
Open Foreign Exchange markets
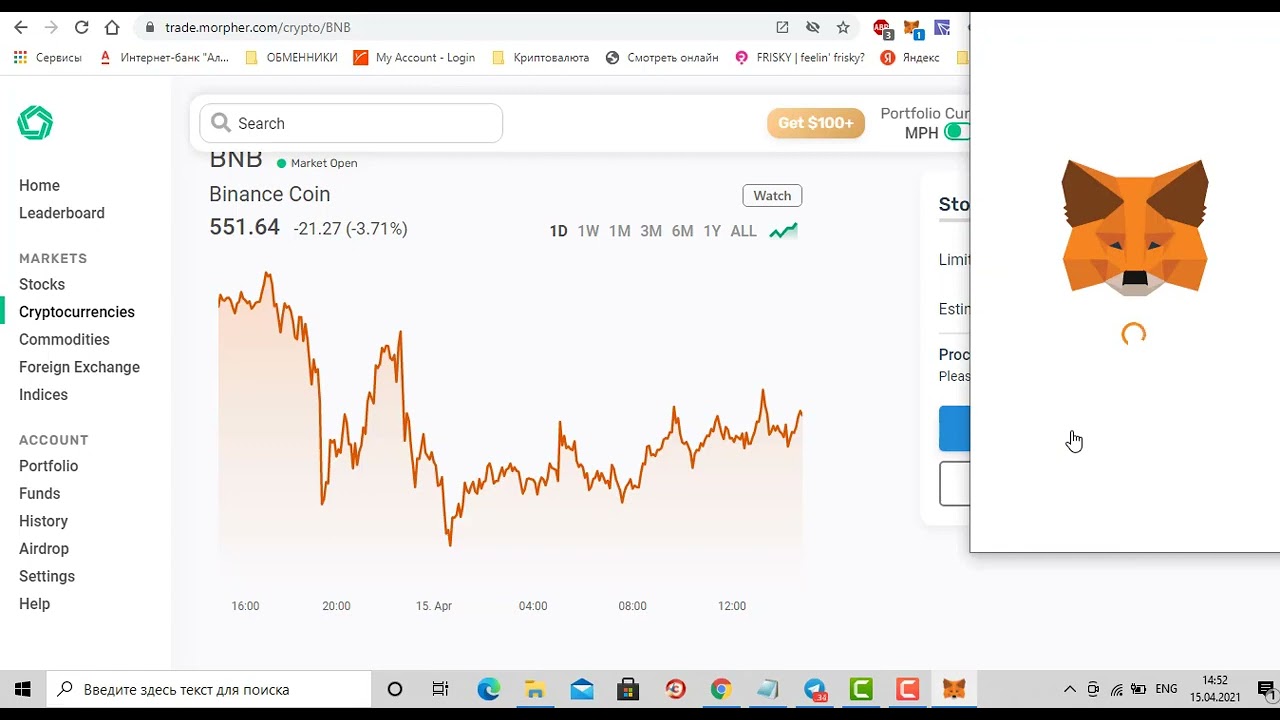[79, 367]
